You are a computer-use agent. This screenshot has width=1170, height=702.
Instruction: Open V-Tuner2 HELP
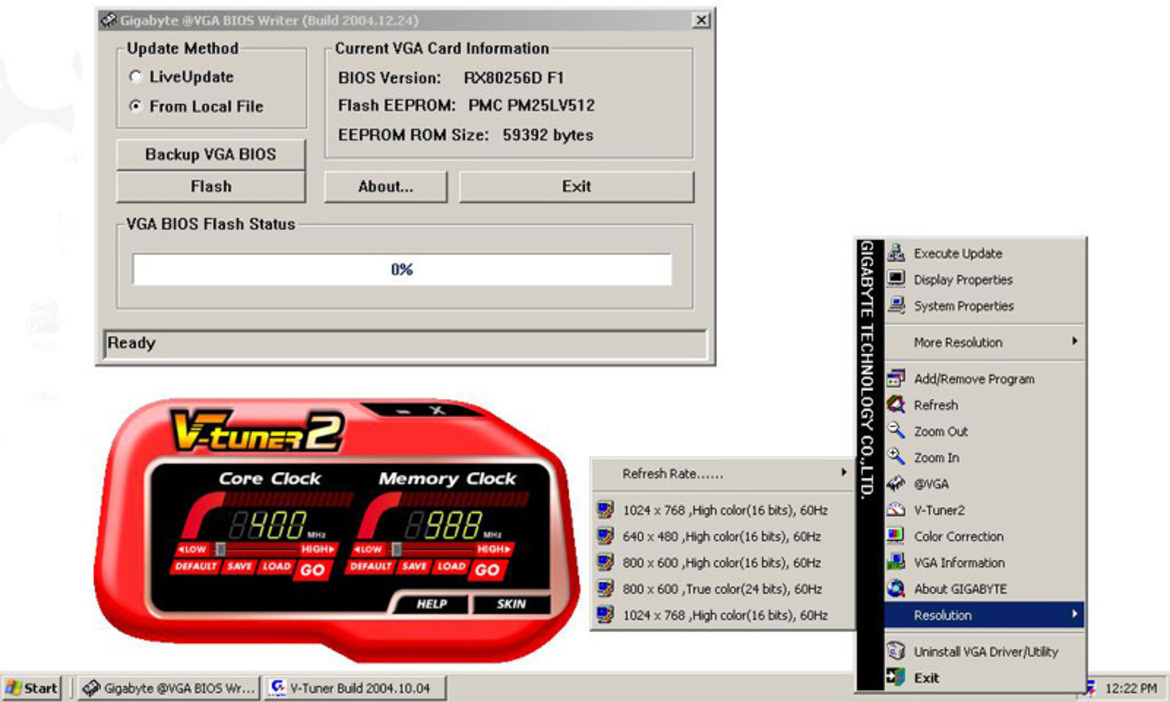(x=431, y=604)
